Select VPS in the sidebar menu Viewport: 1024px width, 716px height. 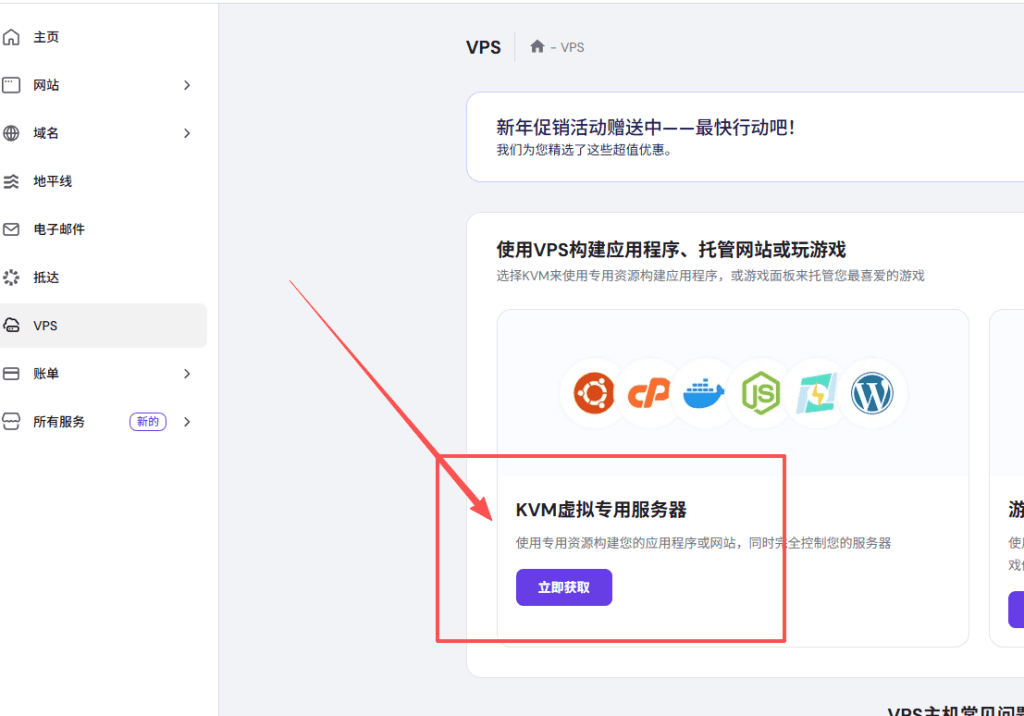[x=46, y=326]
